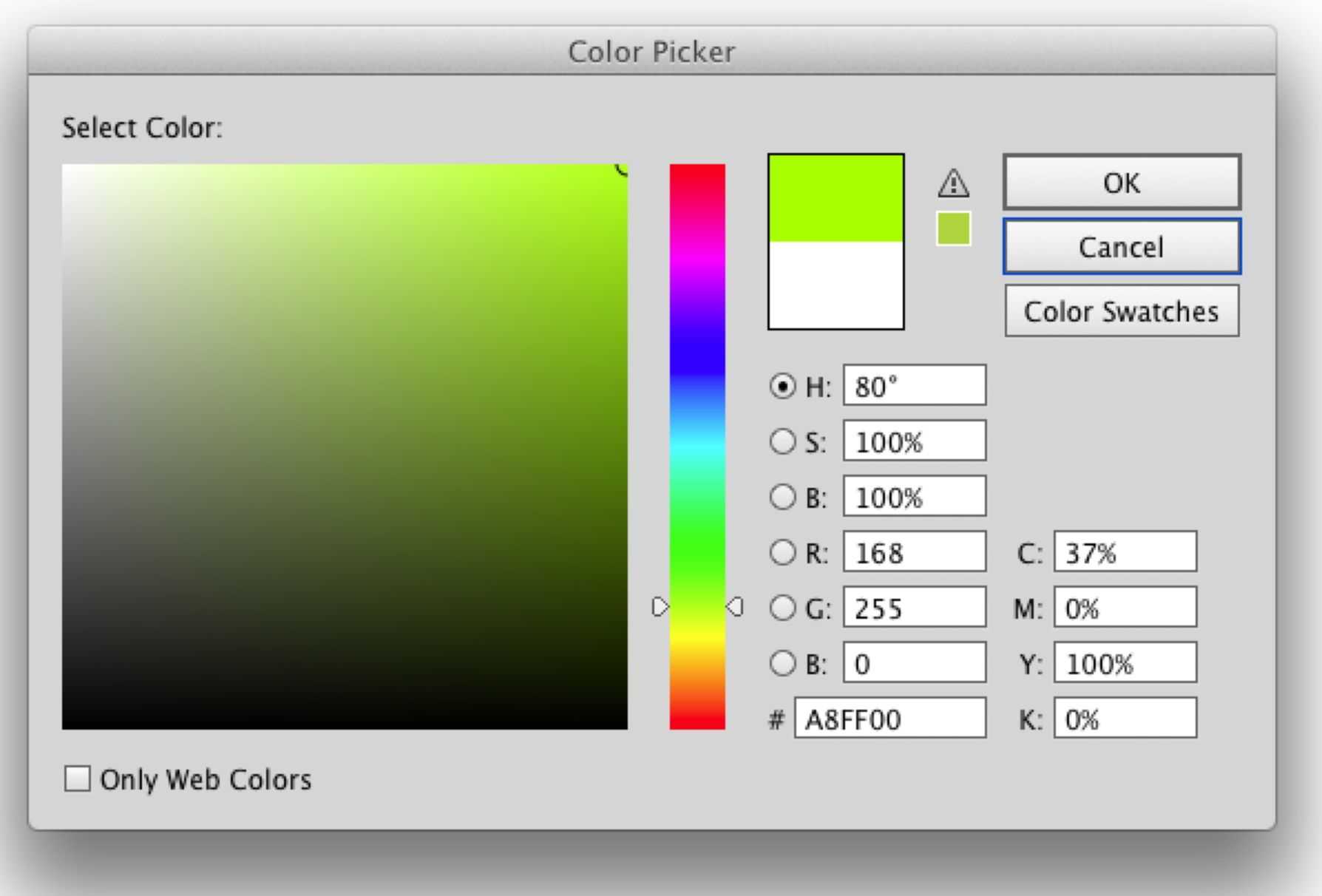Click the circular color marker at field corner
Image resolution: width=1322 pixels, height=896 pixels.
tap(623, 169)
